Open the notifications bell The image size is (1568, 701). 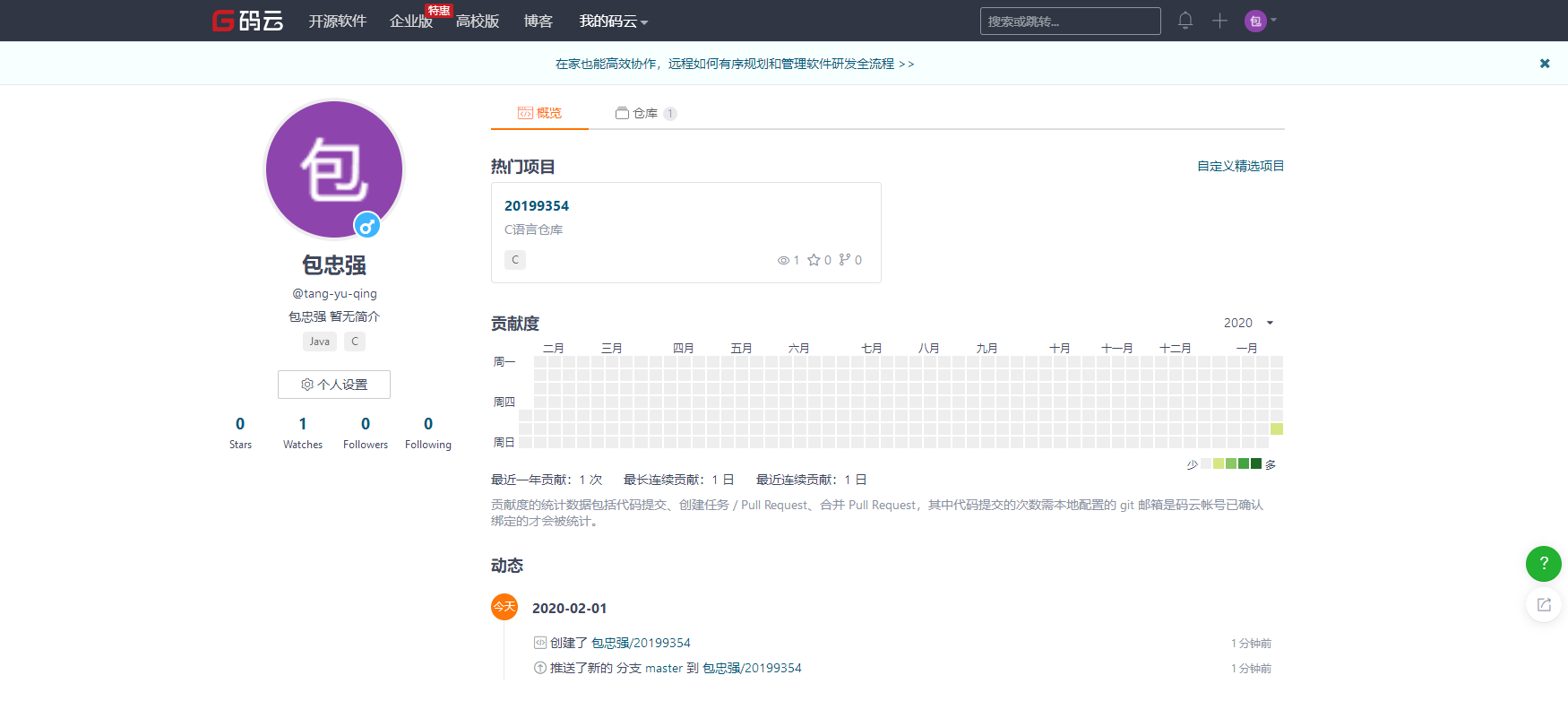pos(1185,21)
